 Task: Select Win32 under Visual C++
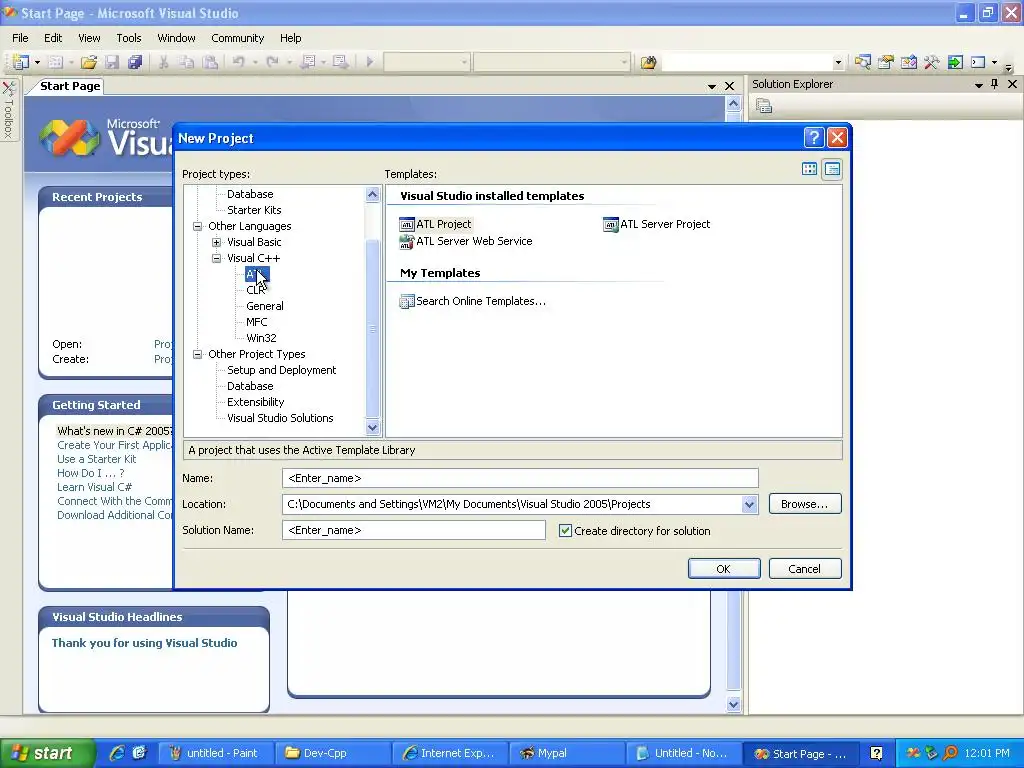(261, 338)
